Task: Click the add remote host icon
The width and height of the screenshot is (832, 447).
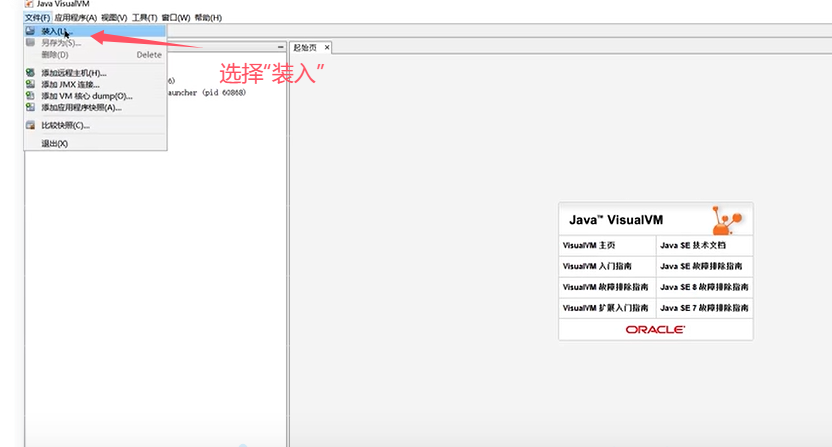Action: pyautogui.click(x=30, y=73)
